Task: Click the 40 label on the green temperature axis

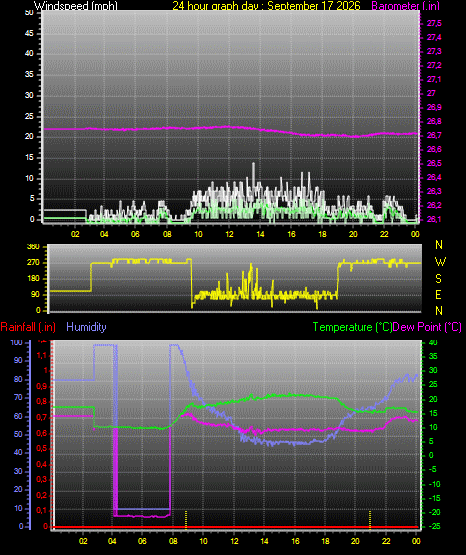Action: (433, 342)
